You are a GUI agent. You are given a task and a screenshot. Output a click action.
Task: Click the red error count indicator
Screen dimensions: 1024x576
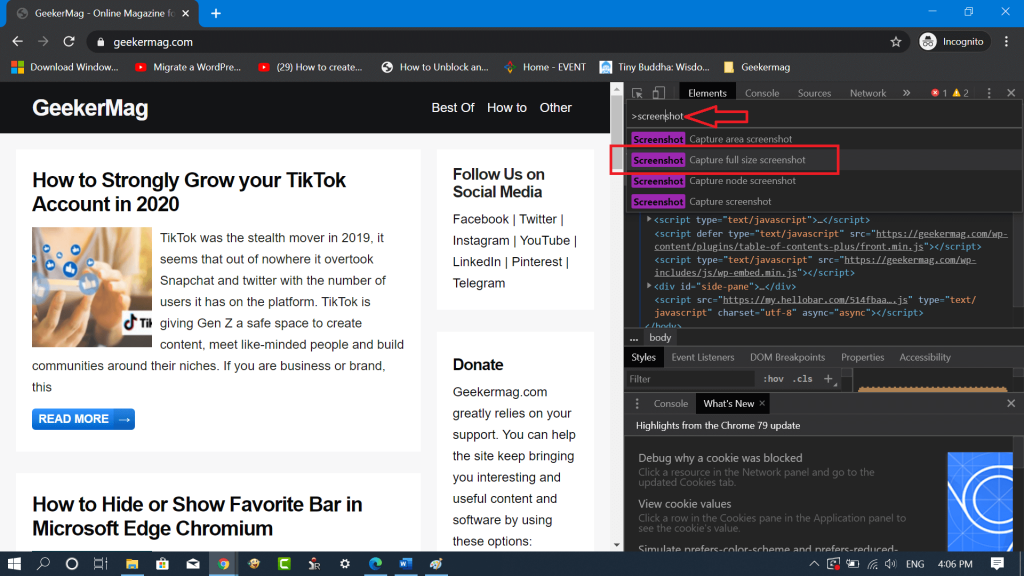coord(939,93)
